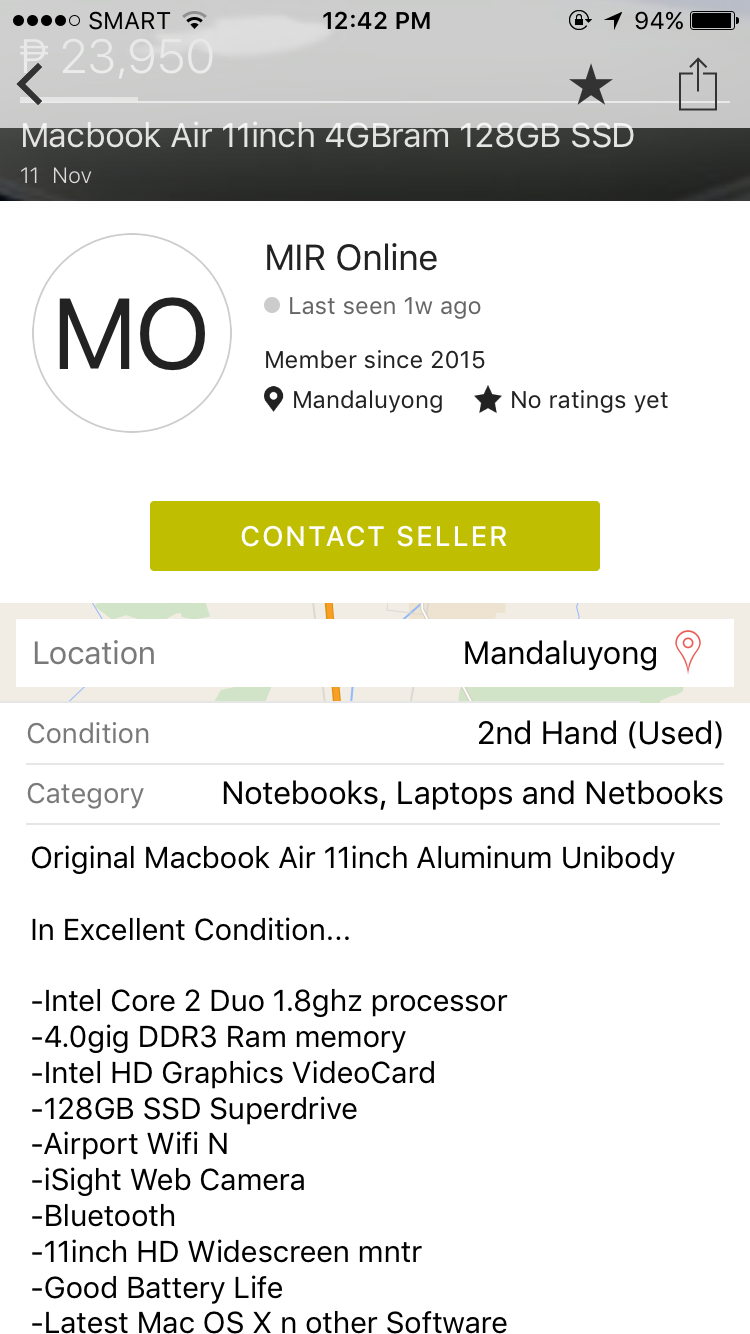Image resolution: width=750 pixels, height=1334 pixels.
Task: Open the MIR Online seller profile name
Action: 351,258
